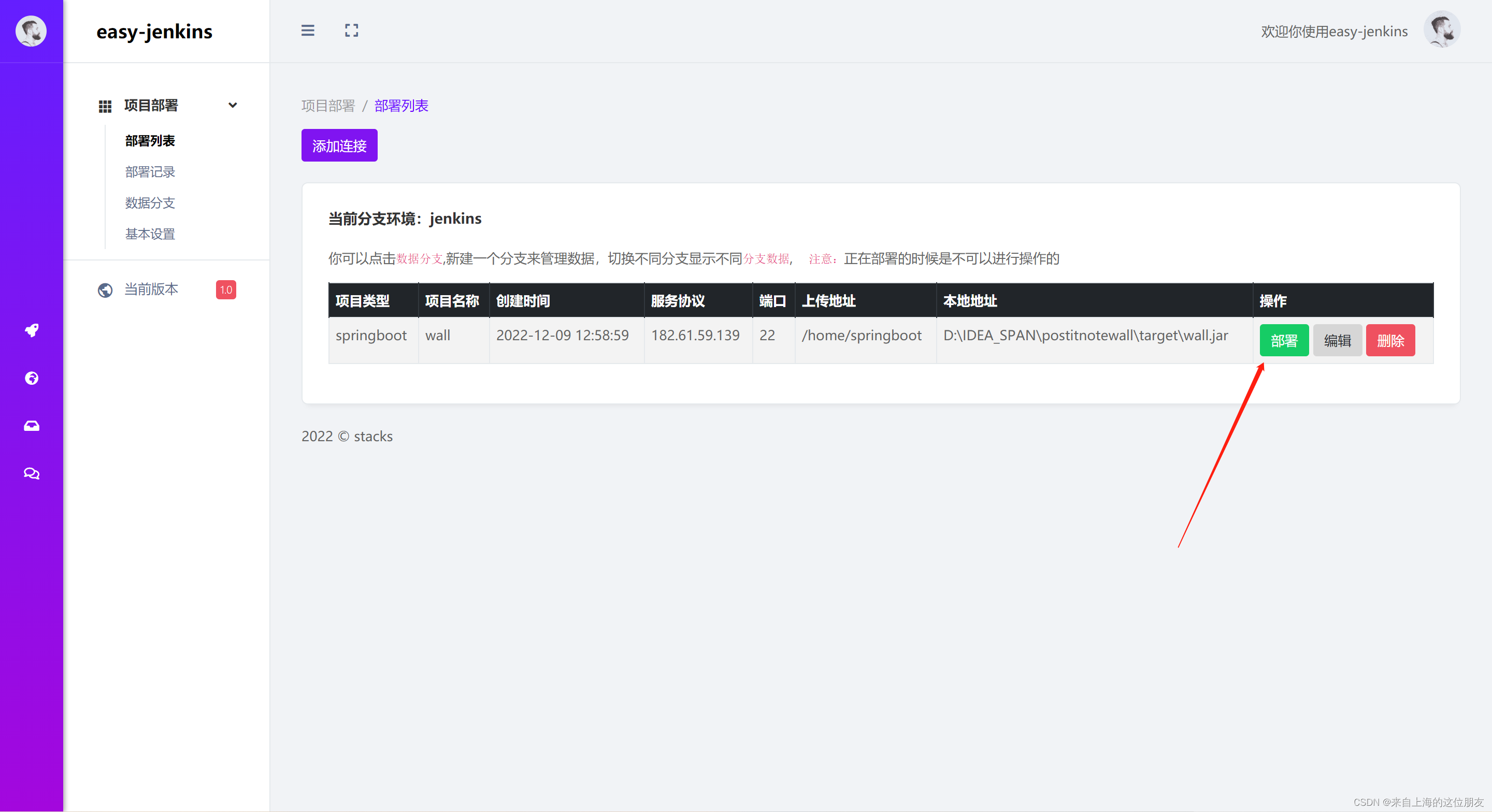Click the red 删除 button for wall
The height and width of the screenshot is (812, 1492).
click(1390, 341)
